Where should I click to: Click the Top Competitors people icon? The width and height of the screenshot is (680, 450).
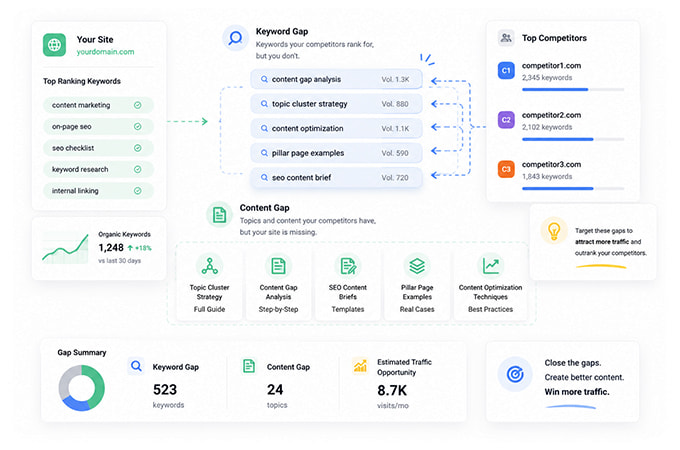[506, 38]
